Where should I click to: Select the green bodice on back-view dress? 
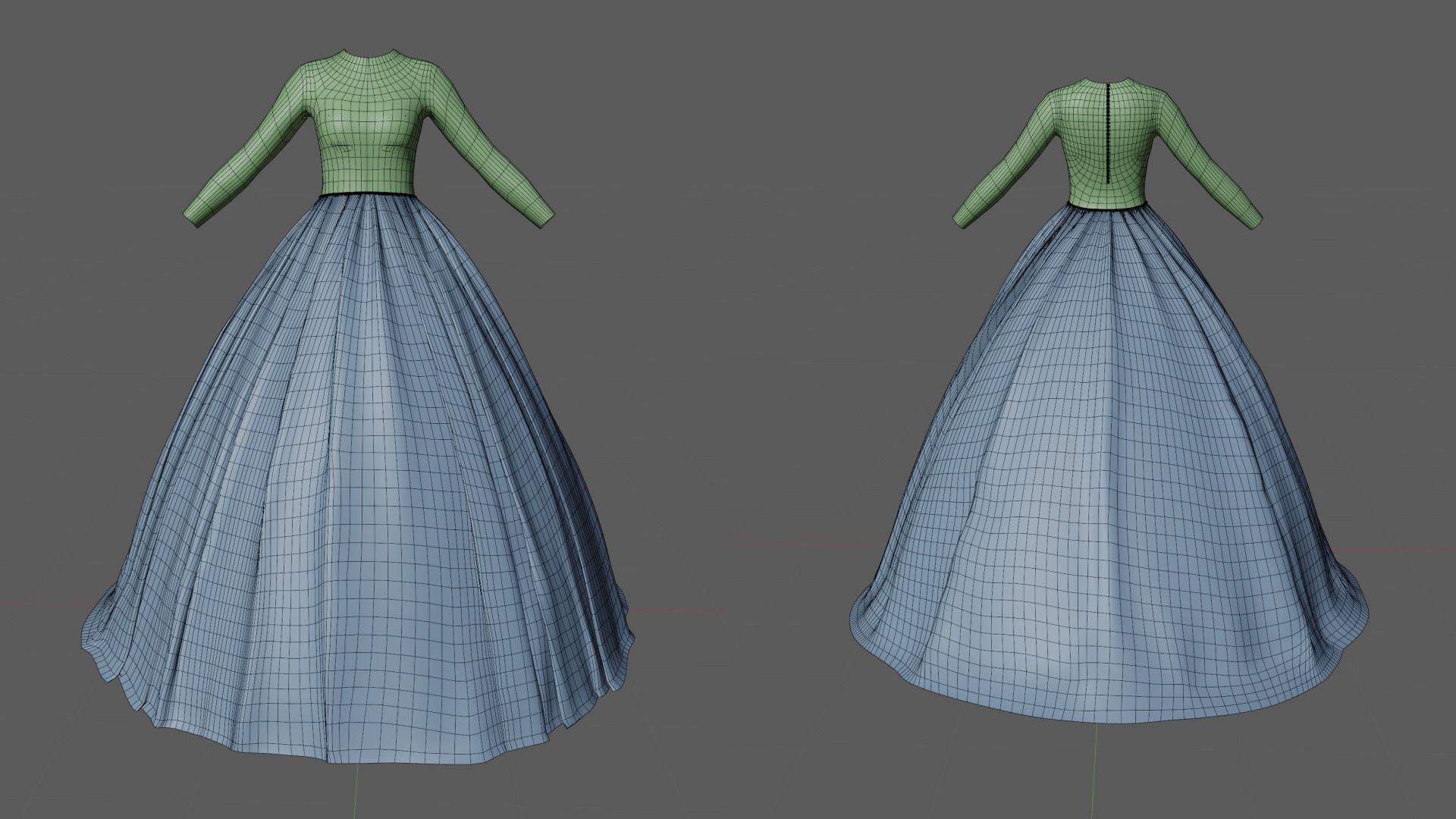pos(1108,144)
